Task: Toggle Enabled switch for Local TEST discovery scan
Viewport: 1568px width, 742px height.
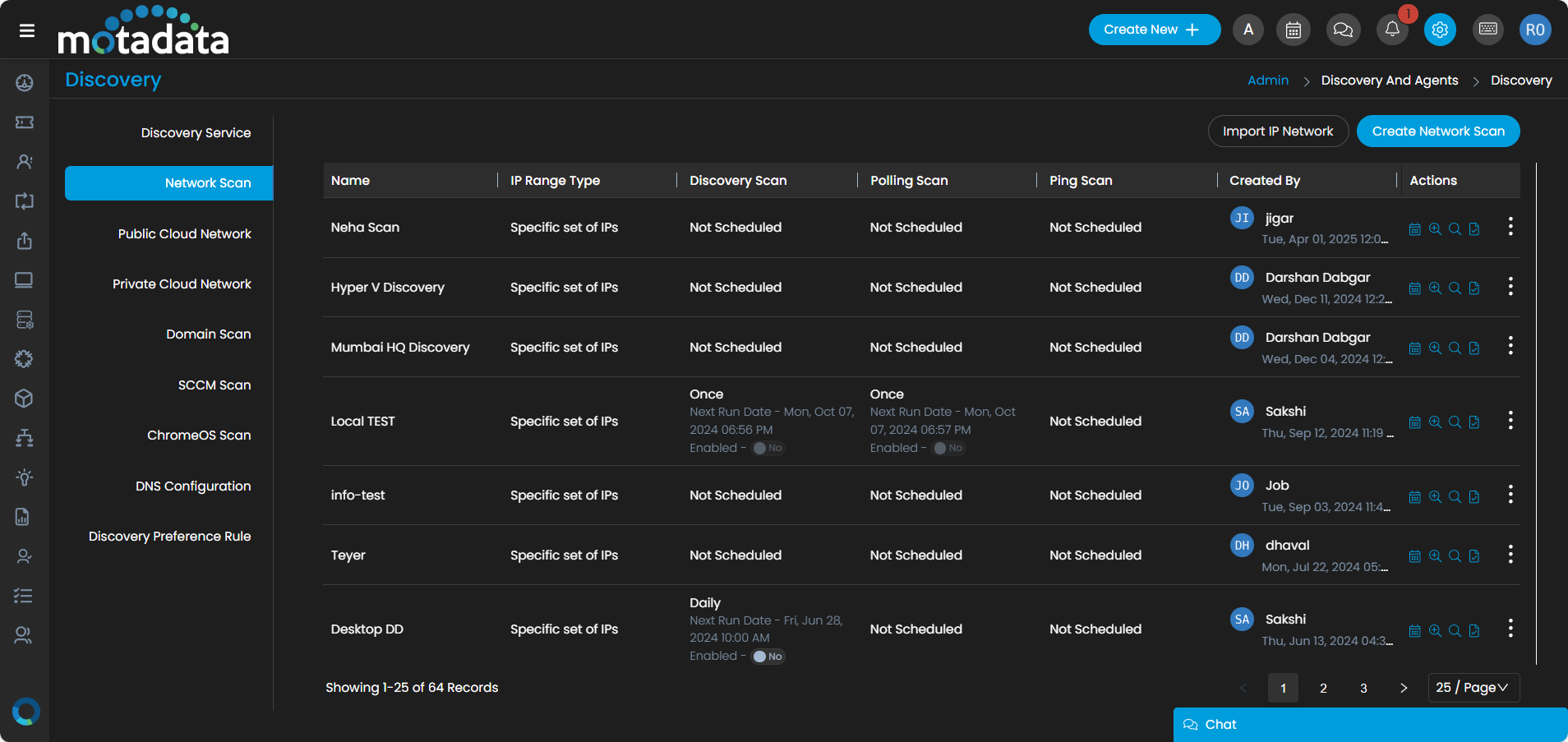Action: pos(768,448)
